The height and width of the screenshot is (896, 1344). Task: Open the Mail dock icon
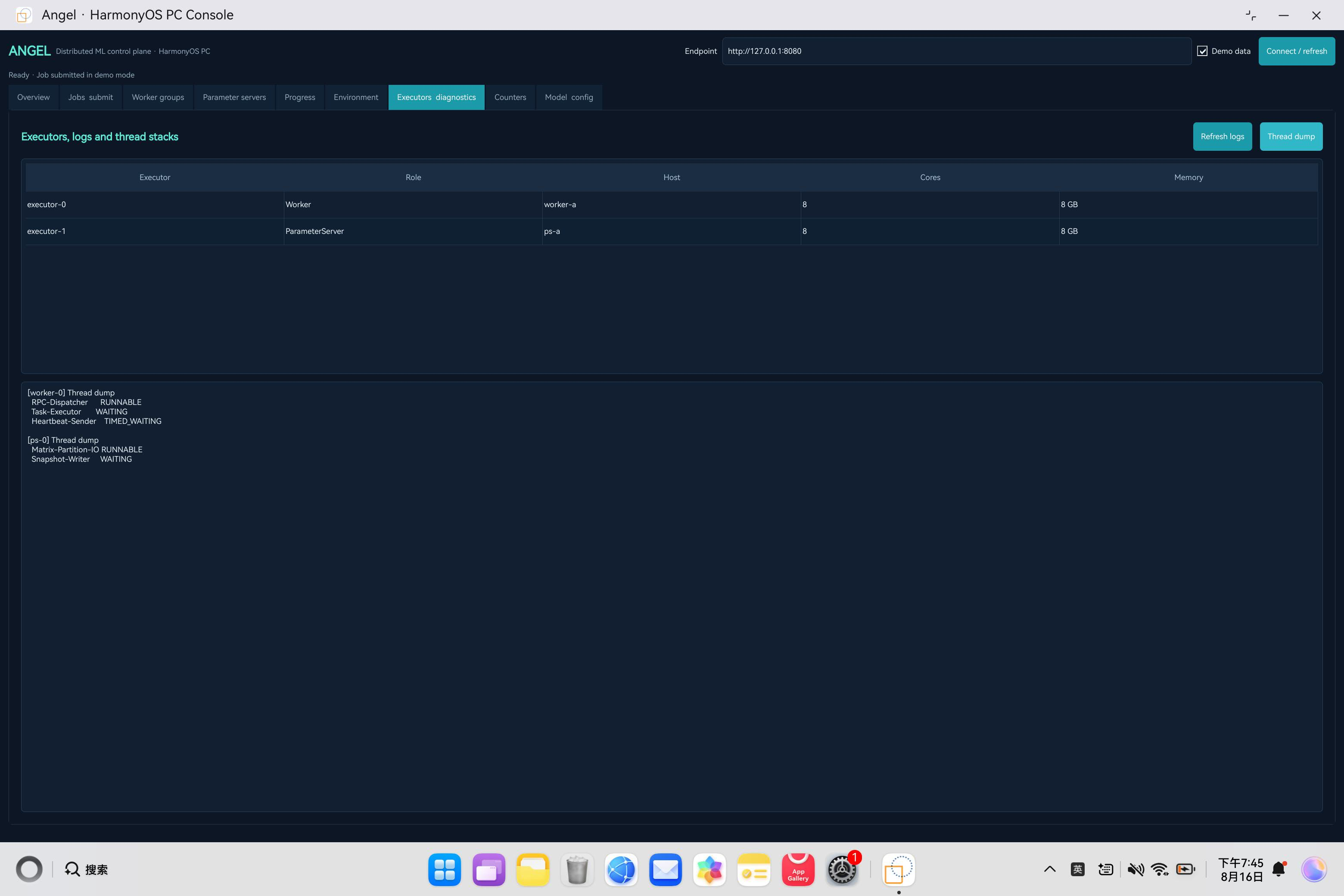666,870
